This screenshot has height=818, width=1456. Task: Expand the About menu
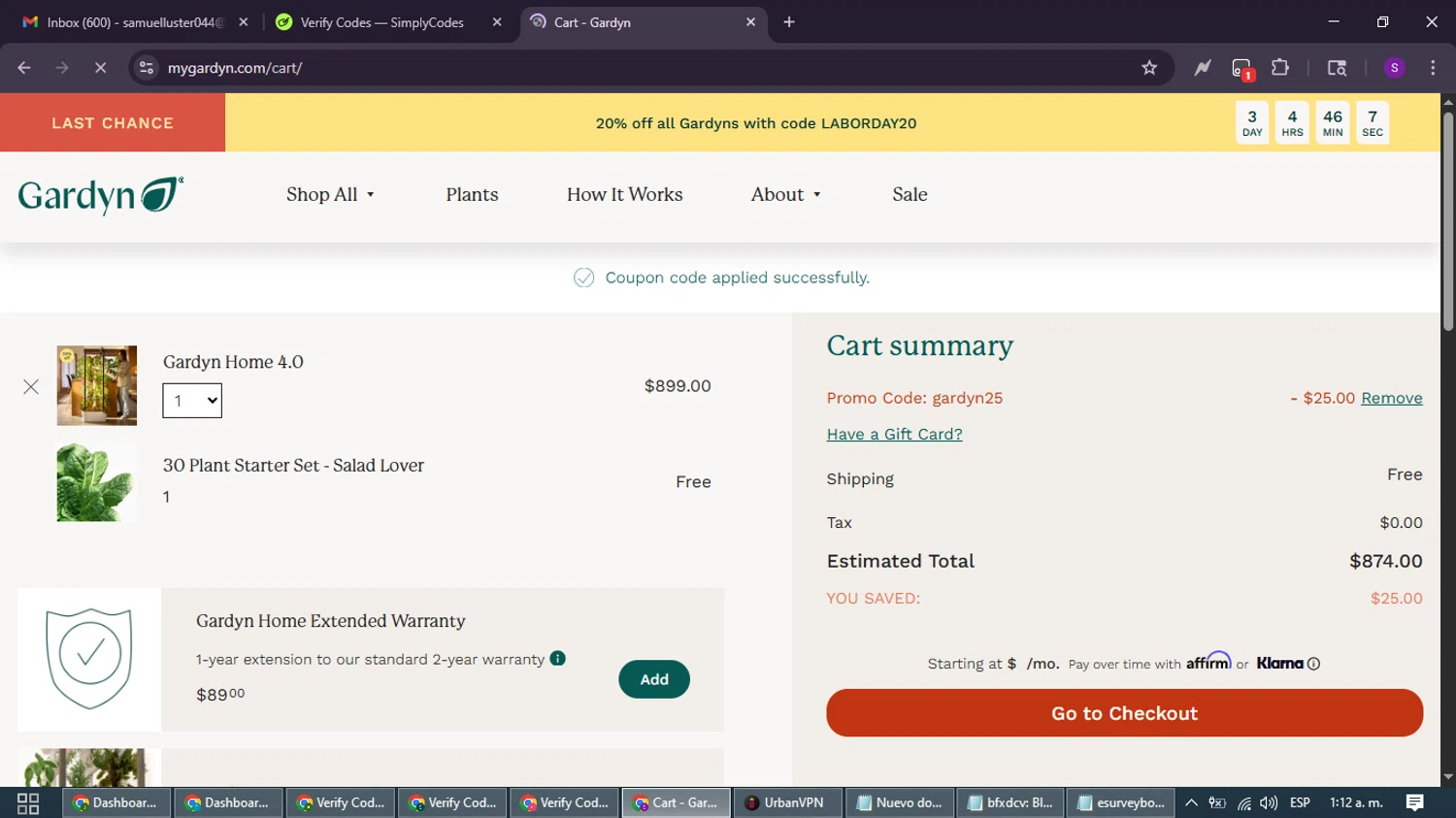[x=786, y=195]
